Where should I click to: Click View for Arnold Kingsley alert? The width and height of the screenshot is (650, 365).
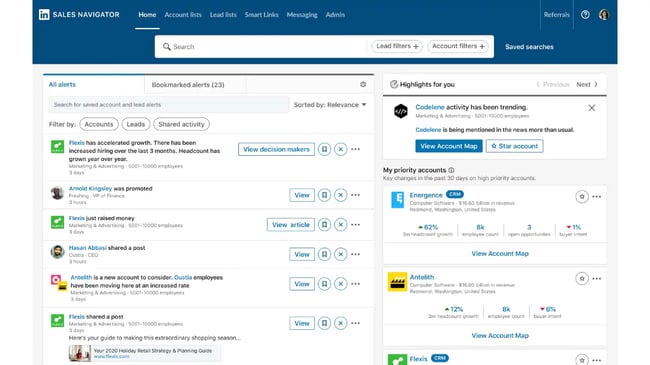pyautogui.click(x=302, y=195)
